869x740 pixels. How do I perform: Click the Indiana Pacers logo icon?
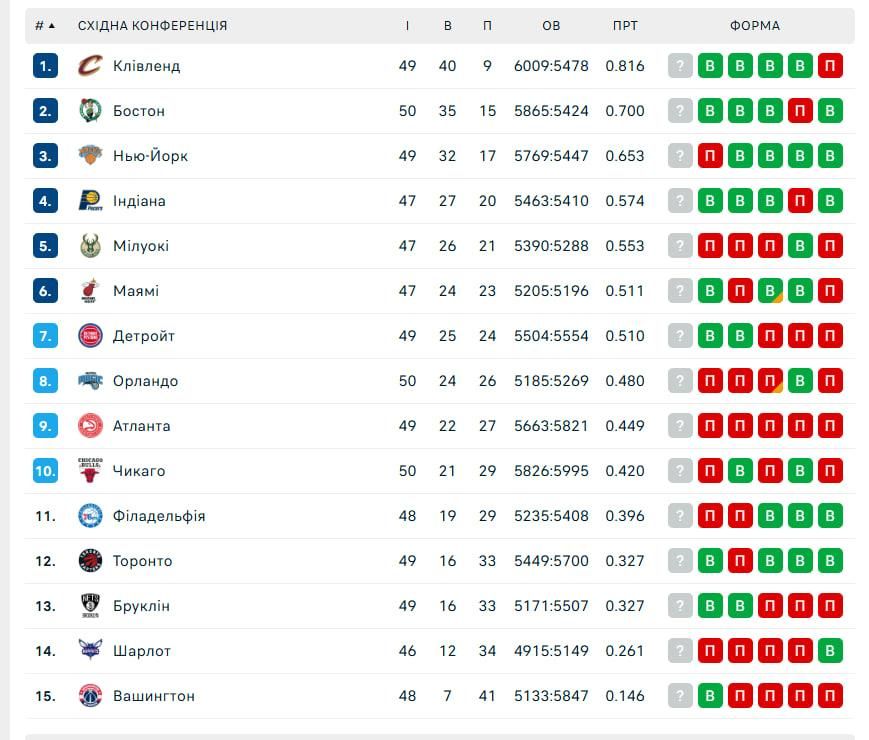(x=90, y=201)
